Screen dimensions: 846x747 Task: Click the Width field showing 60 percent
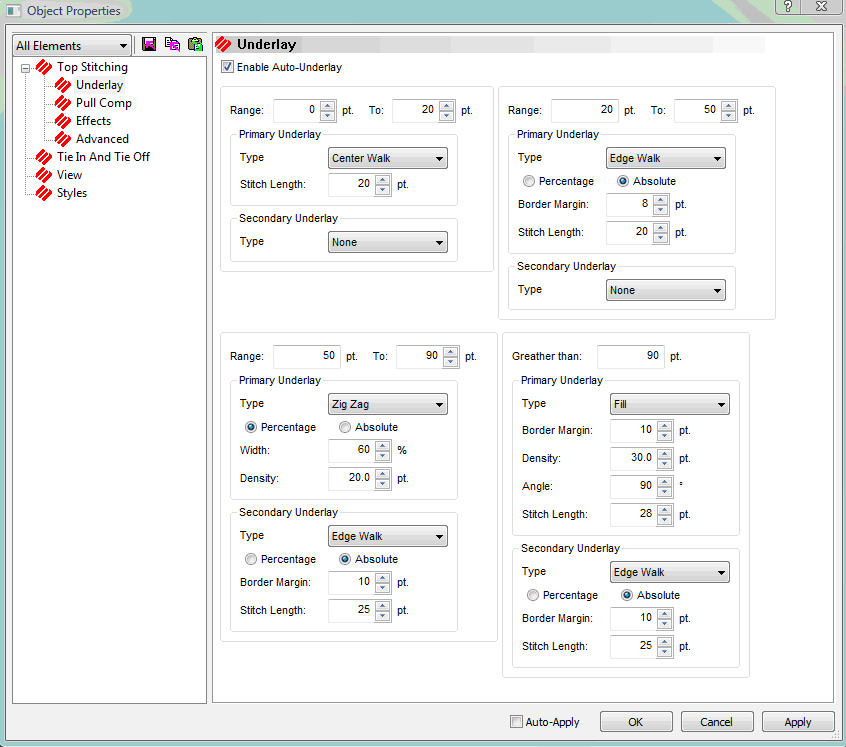pyautogui.click(x=351, y=450)
